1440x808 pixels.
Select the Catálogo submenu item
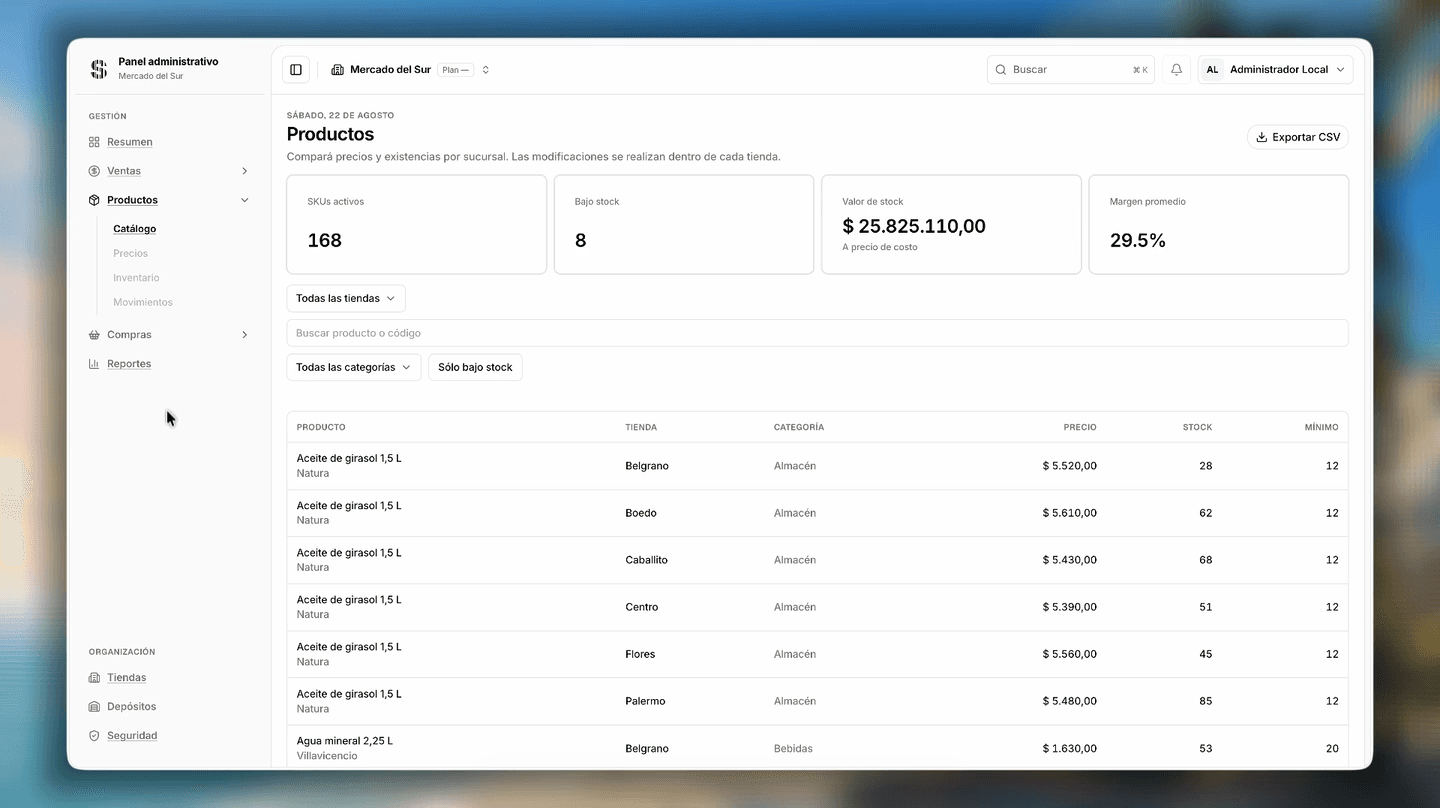point(134,229)
